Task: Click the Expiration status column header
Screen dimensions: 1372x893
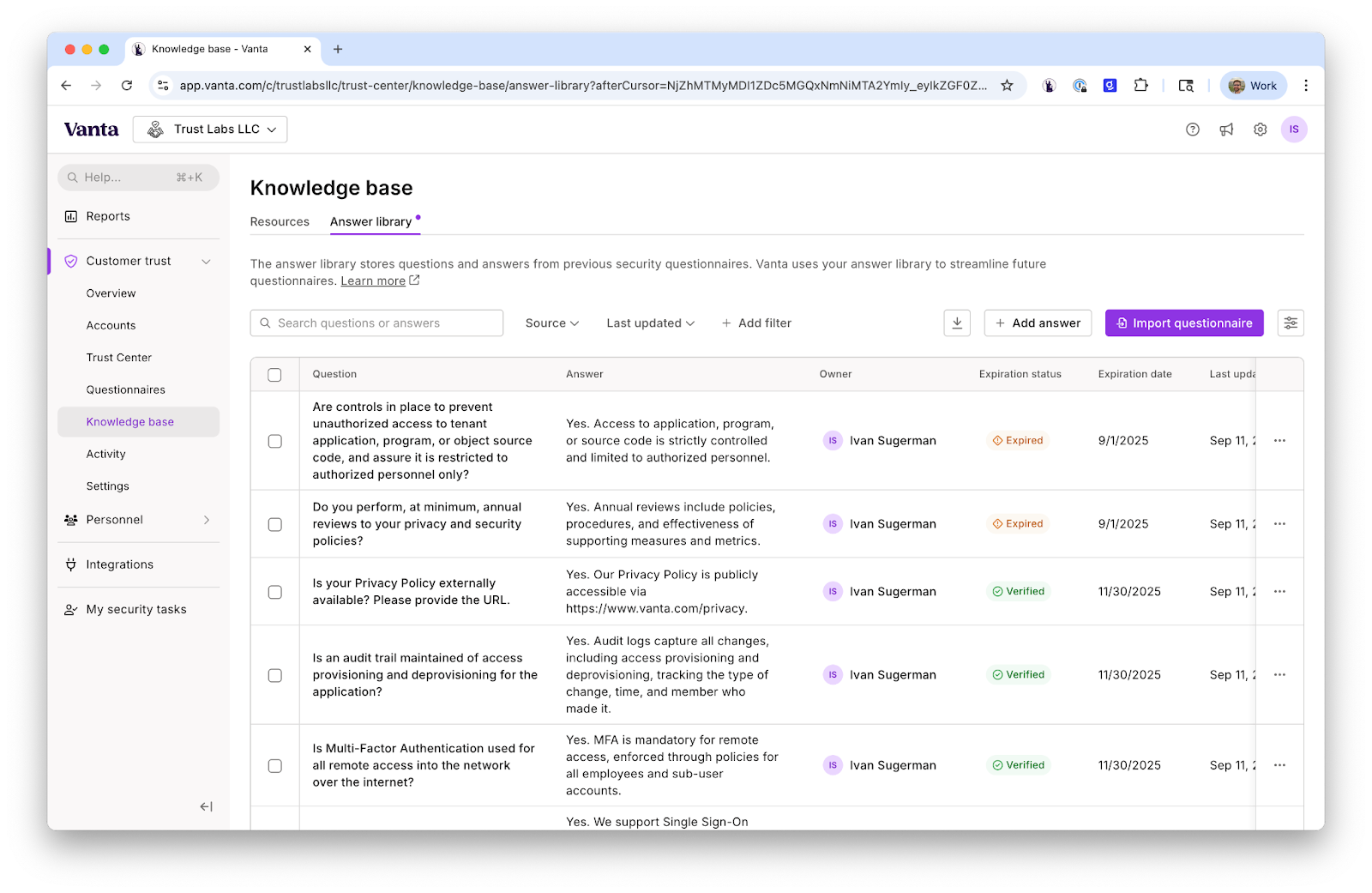Action: pos(1020,374)
